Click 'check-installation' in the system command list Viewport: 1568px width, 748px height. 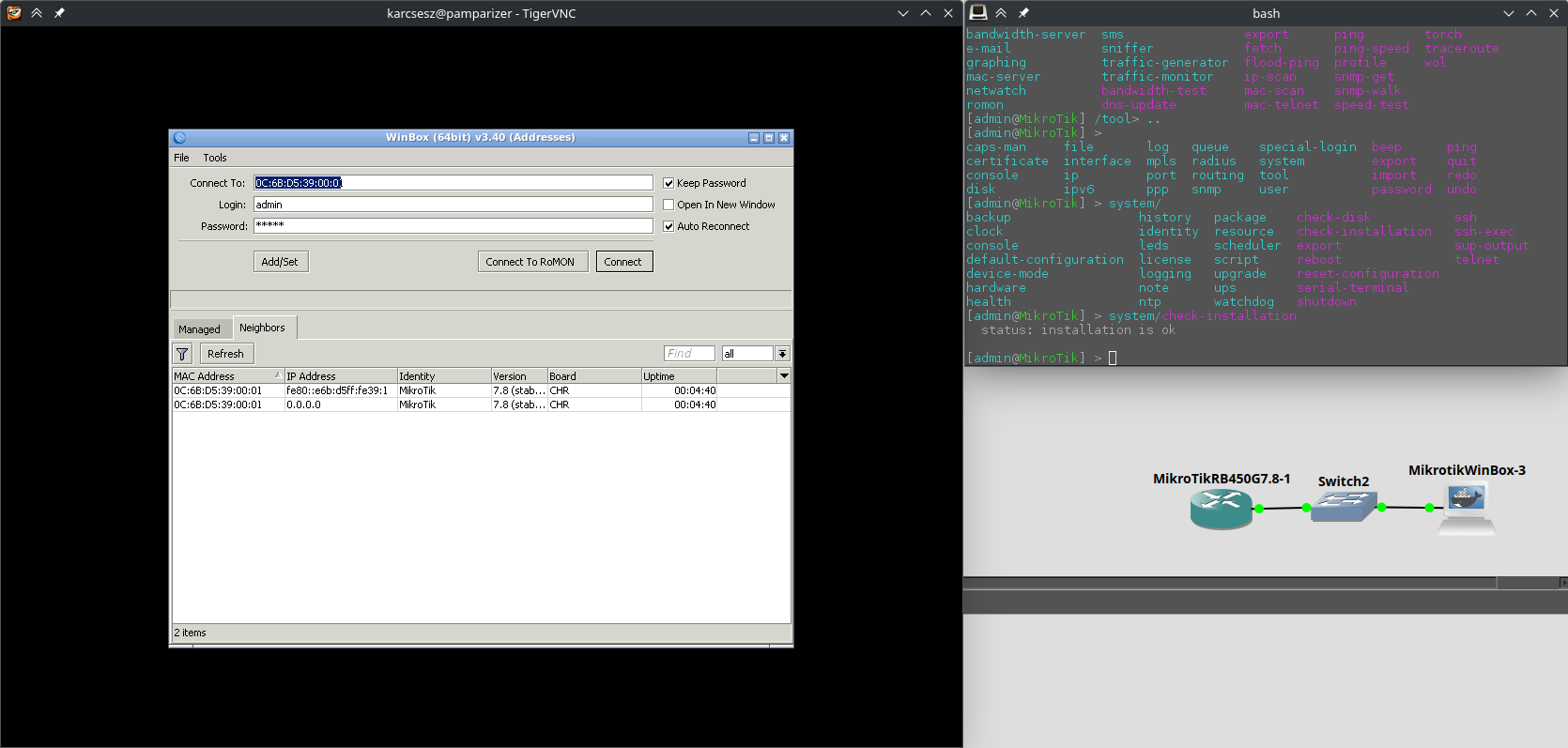[x=1364, y=231]
